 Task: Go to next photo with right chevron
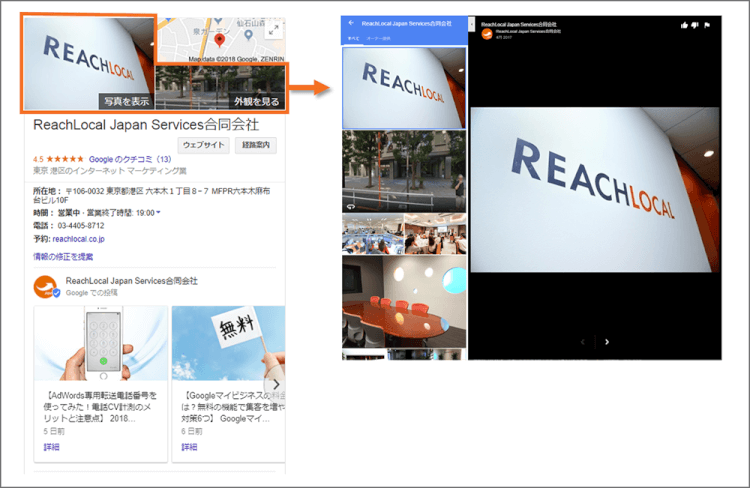607,342
